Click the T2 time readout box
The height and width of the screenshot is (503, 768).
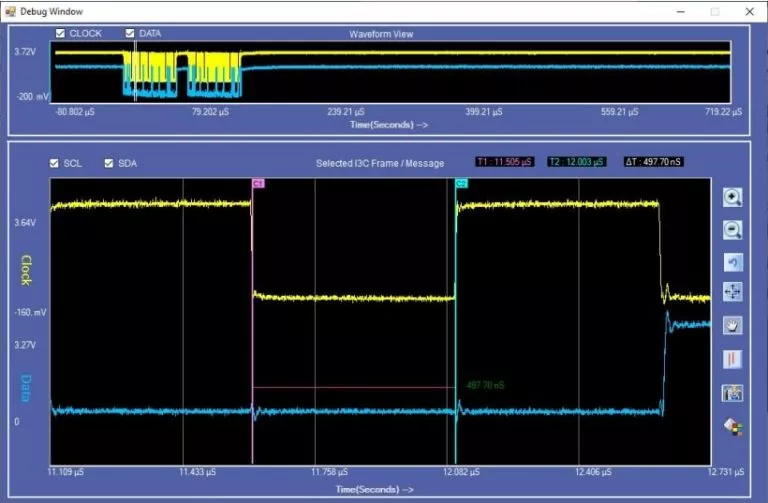[x=576, y=162]
